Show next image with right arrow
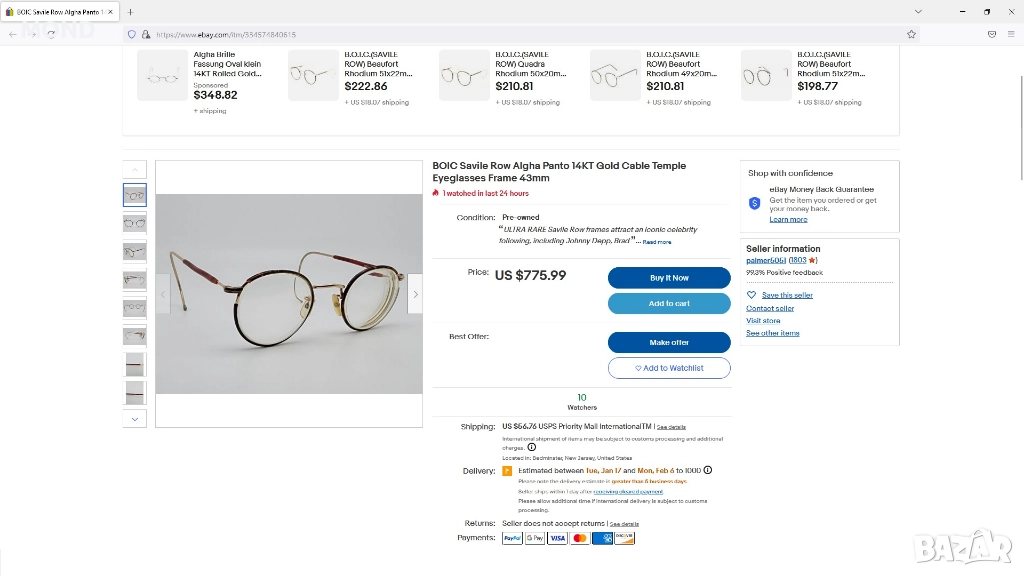The width and height of the screenshot is (1024, 576). [415, 294]
